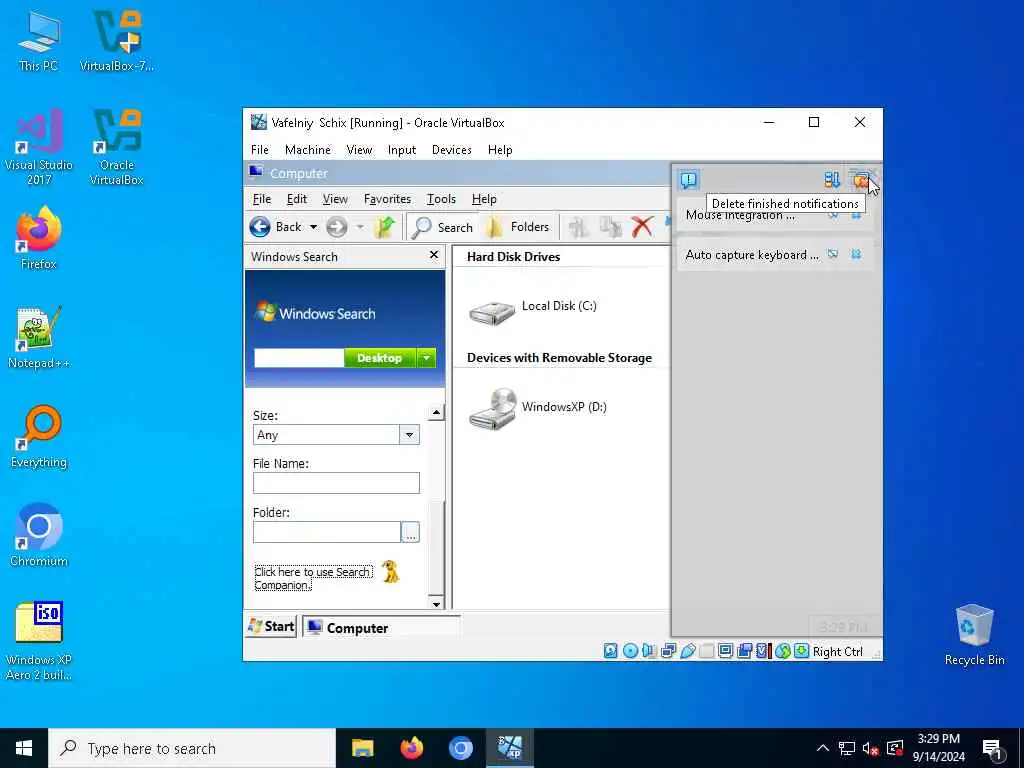Select Everything desktop shortcut
The height and width of the screenshot is (768, 1024).
coord(39,438)
